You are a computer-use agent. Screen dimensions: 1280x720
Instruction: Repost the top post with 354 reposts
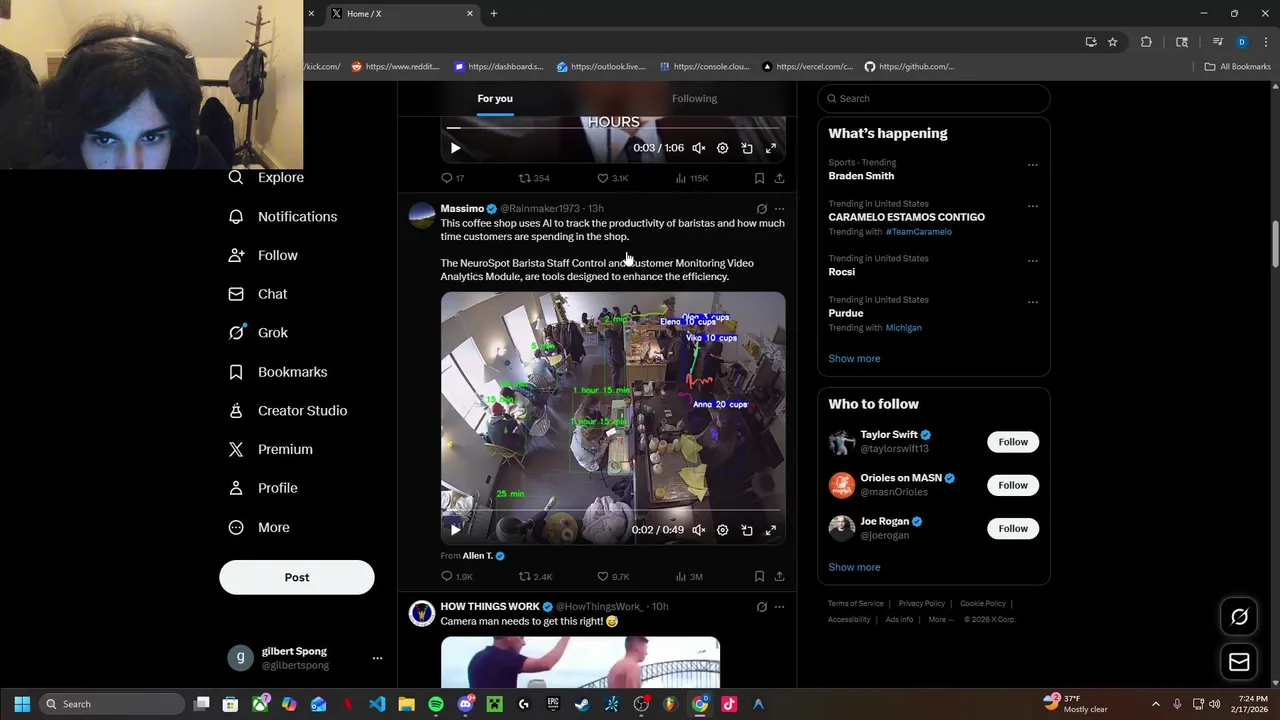(x=534, y=178)
